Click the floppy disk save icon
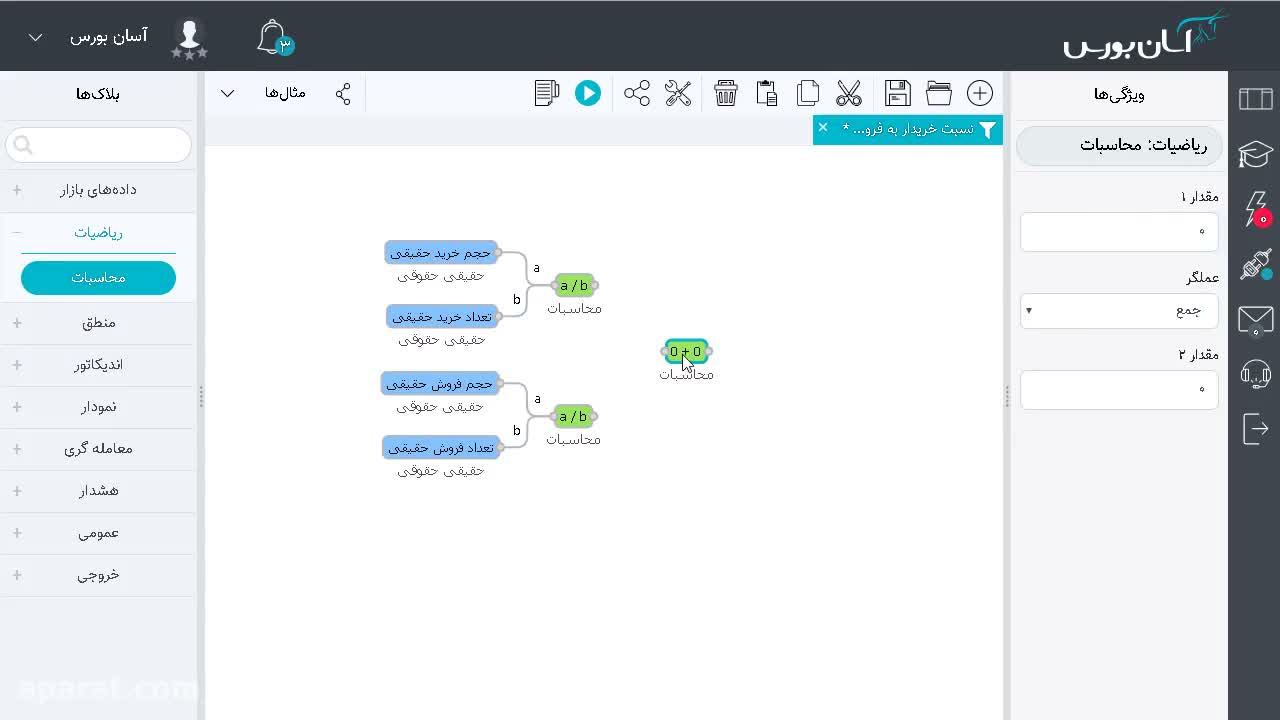The image size is (1280, 720). [898, 93]
